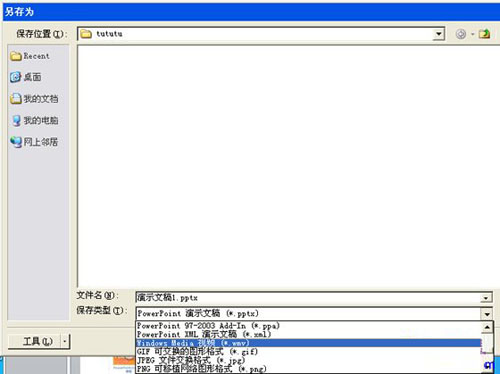This screenshot has height=374, width=500.
Task: Click the tututu folder icon in location box
Action: pos(86,34)
